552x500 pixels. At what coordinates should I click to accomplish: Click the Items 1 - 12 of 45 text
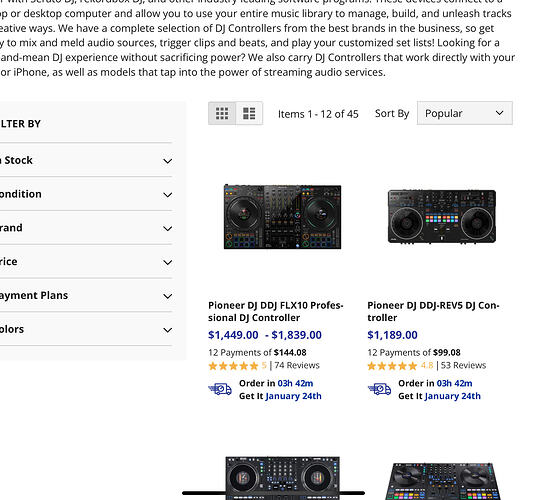point(318,114)
